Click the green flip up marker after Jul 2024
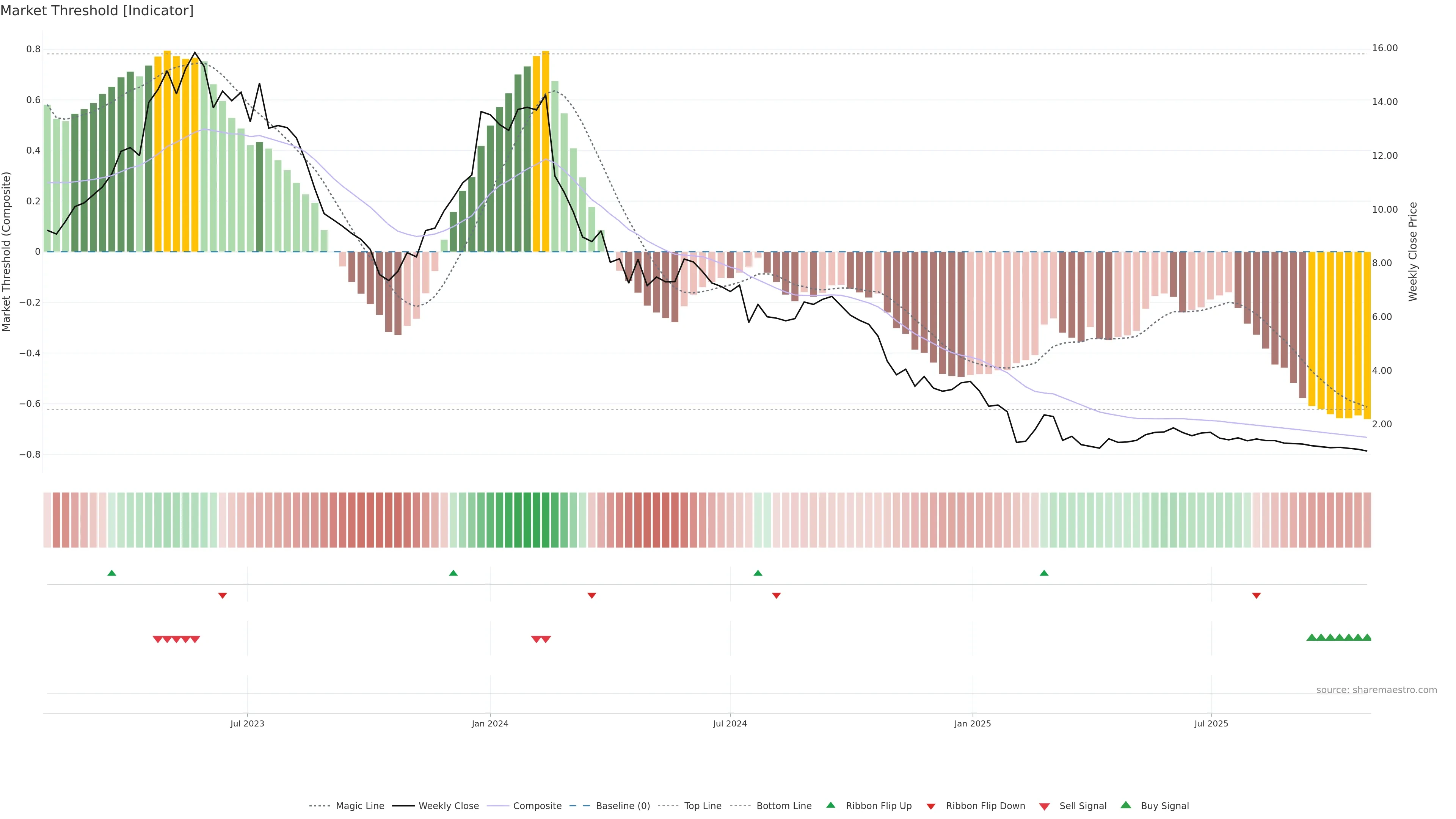Screen dimensions: 1456x819 (x=758, y=573)
